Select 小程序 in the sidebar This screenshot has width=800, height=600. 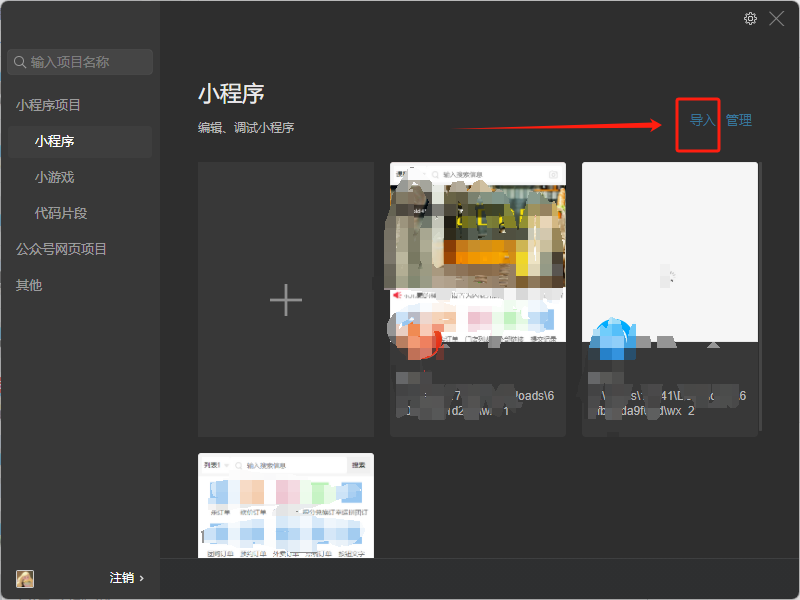pos(54,141)
